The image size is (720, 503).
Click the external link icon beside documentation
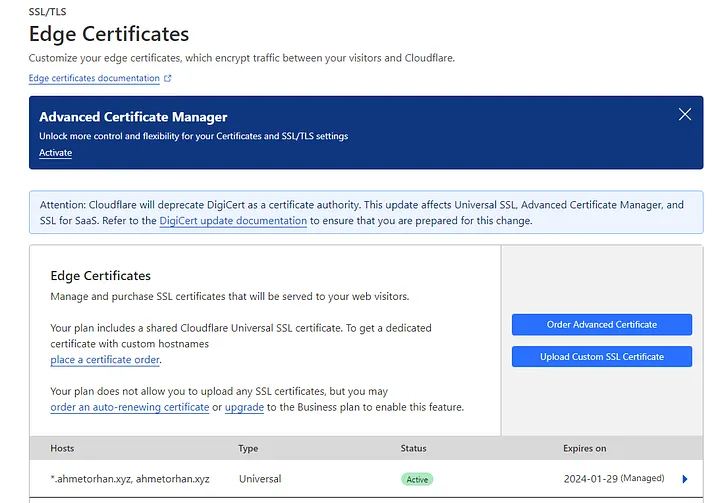[x=167, y=78]
